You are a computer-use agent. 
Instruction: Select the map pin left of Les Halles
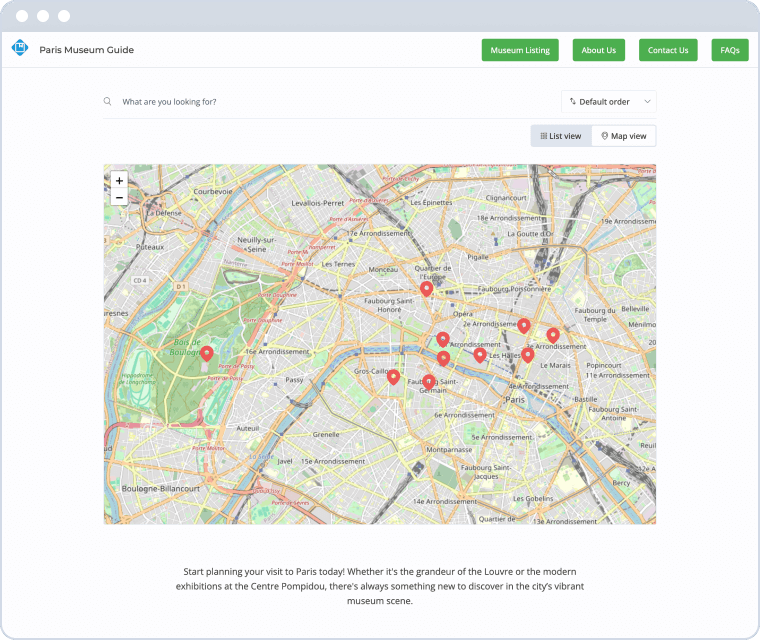pos(480,355)
